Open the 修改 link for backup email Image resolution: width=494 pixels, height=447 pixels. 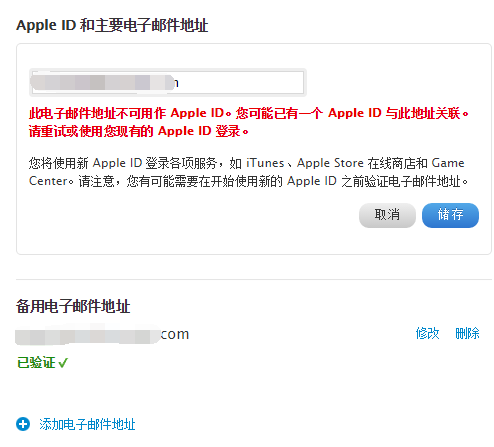coord(427,333)
